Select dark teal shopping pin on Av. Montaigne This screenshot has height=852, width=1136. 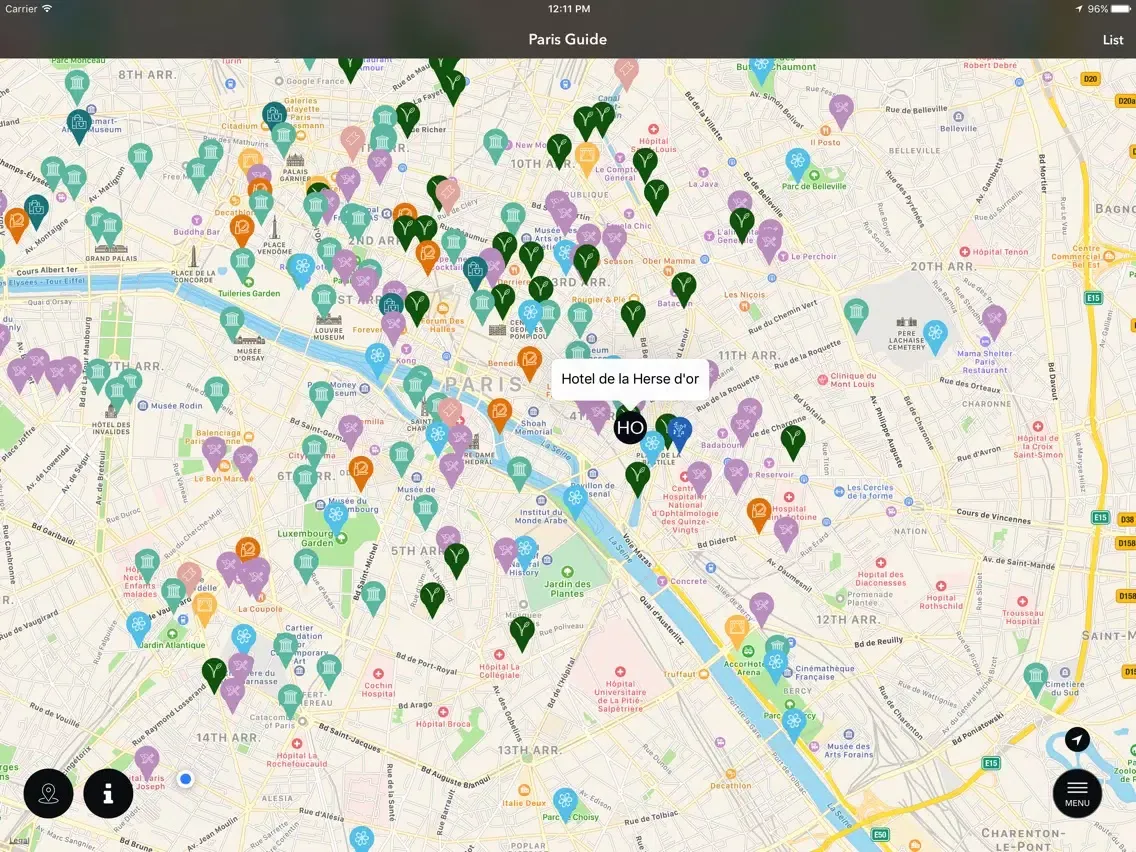[x=36, y=209]
